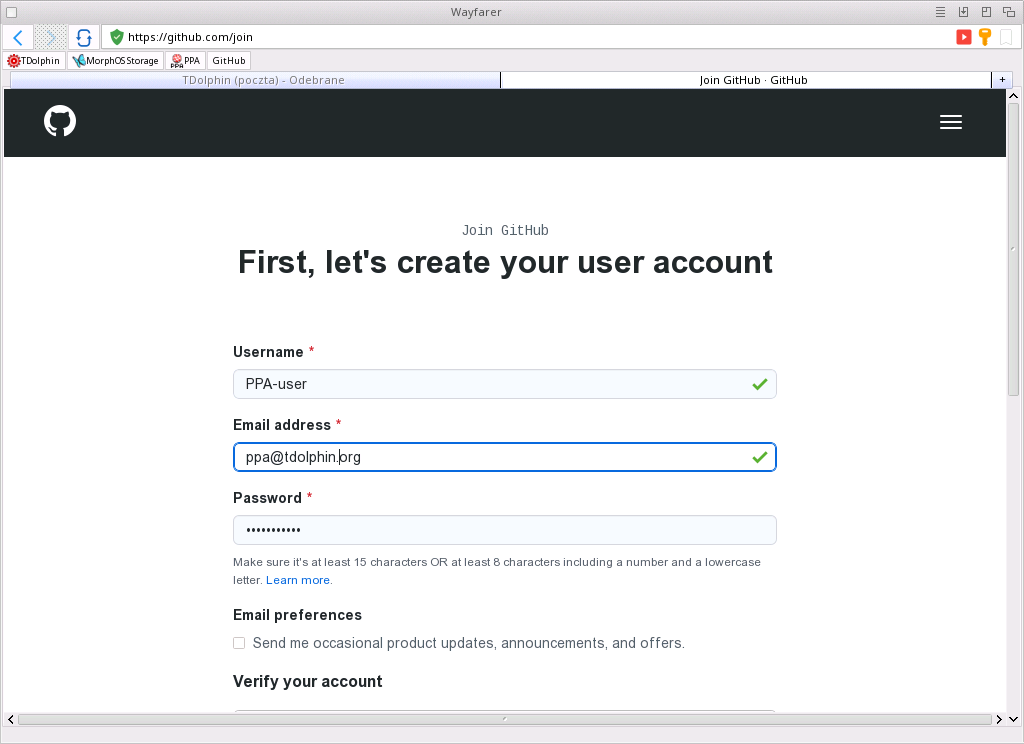
Task: Click the vertical scrollbar up arrow
Action: (1014, 95)
